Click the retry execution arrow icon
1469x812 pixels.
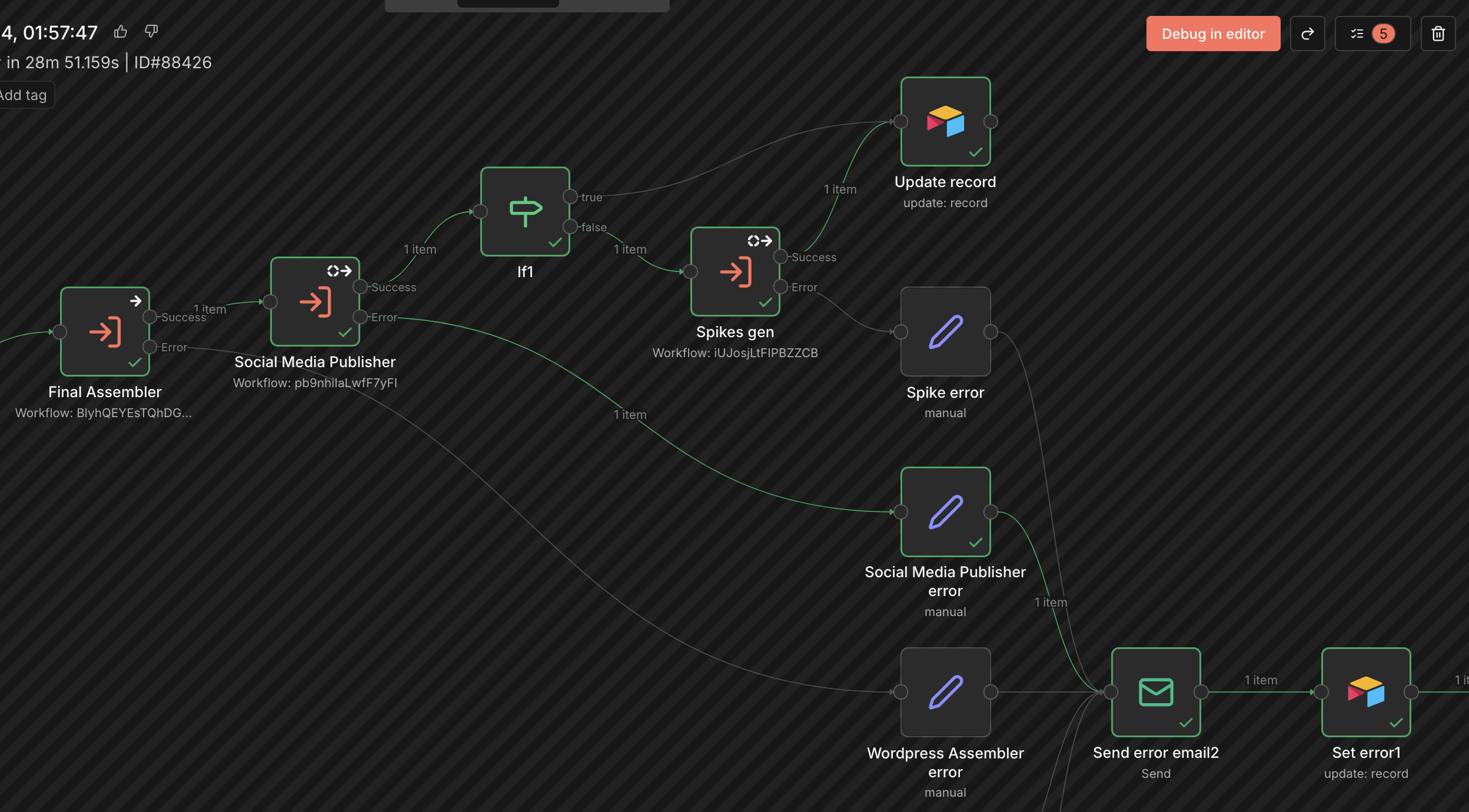(x=1307, y=34)
